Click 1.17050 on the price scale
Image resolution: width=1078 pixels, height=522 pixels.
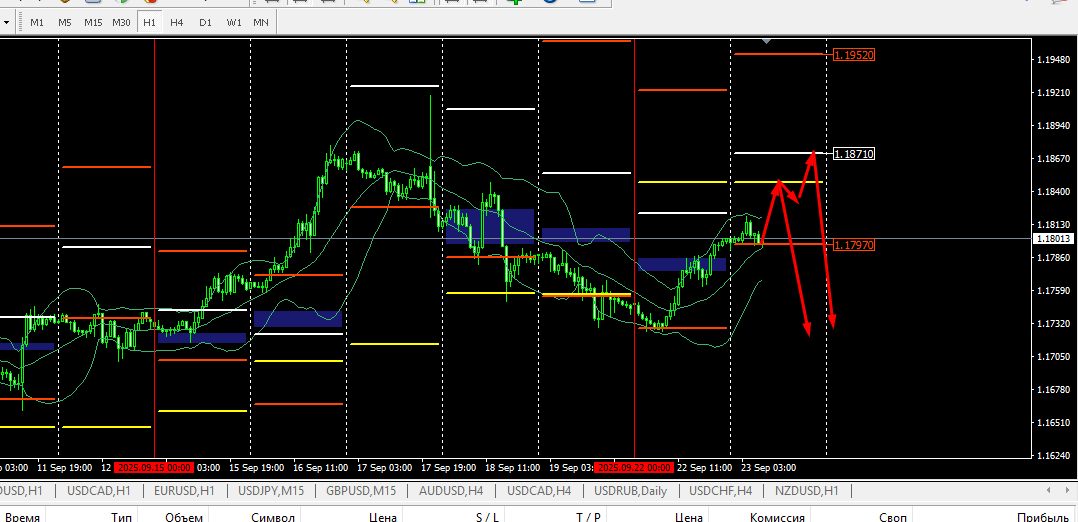pyautogui.click(x=1054, y=357)
